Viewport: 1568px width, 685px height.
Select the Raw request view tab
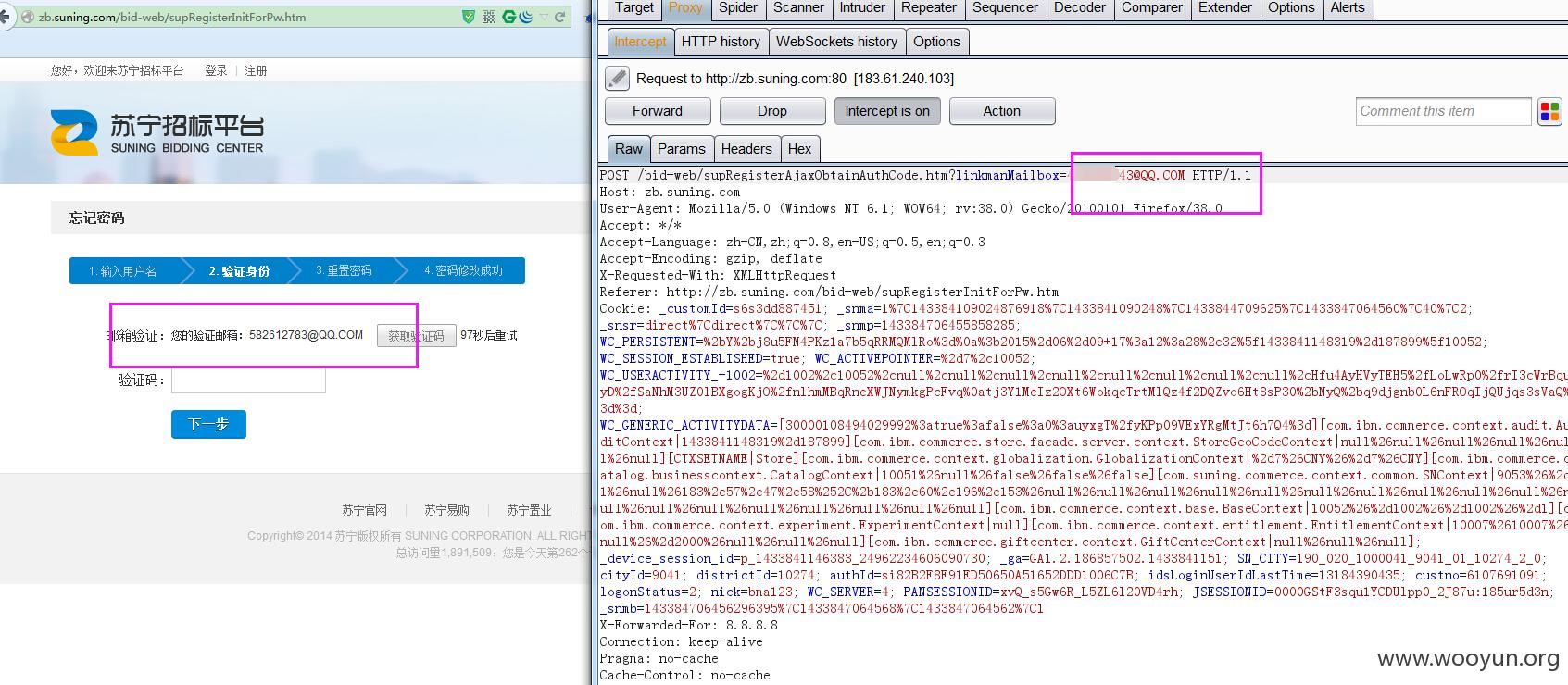(x=628, y=149)
